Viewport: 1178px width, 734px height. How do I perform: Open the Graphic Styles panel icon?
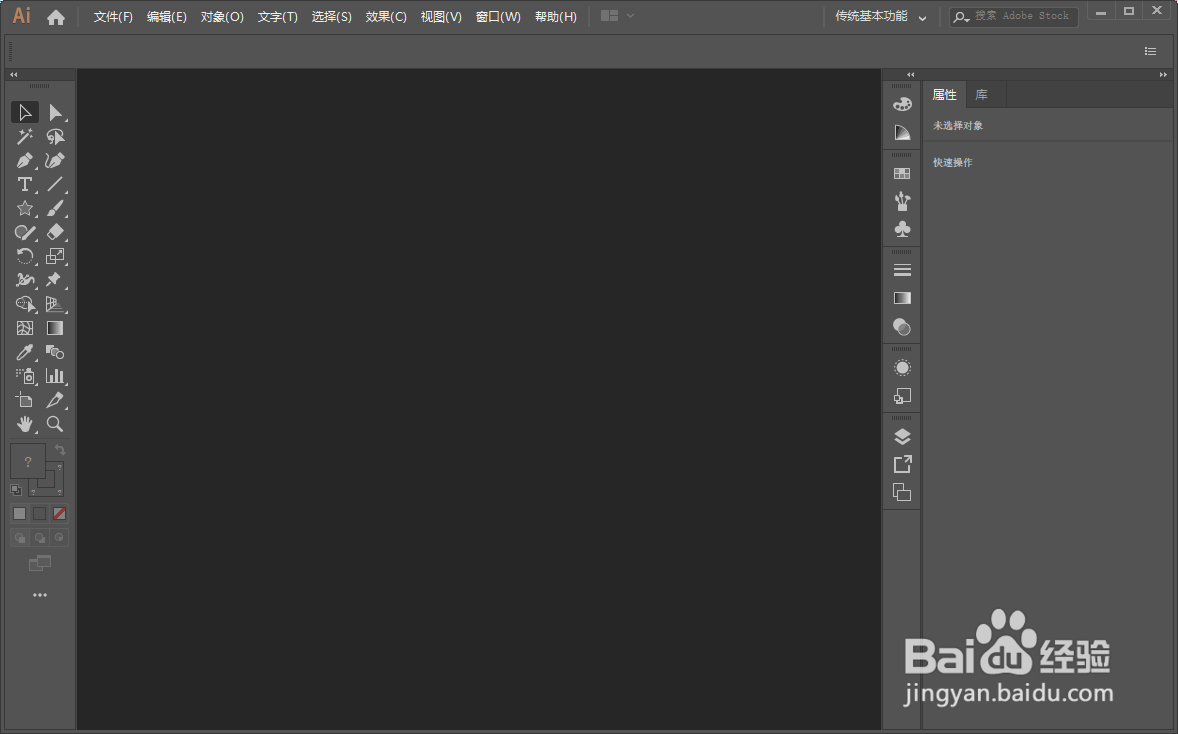click(902, 396)
